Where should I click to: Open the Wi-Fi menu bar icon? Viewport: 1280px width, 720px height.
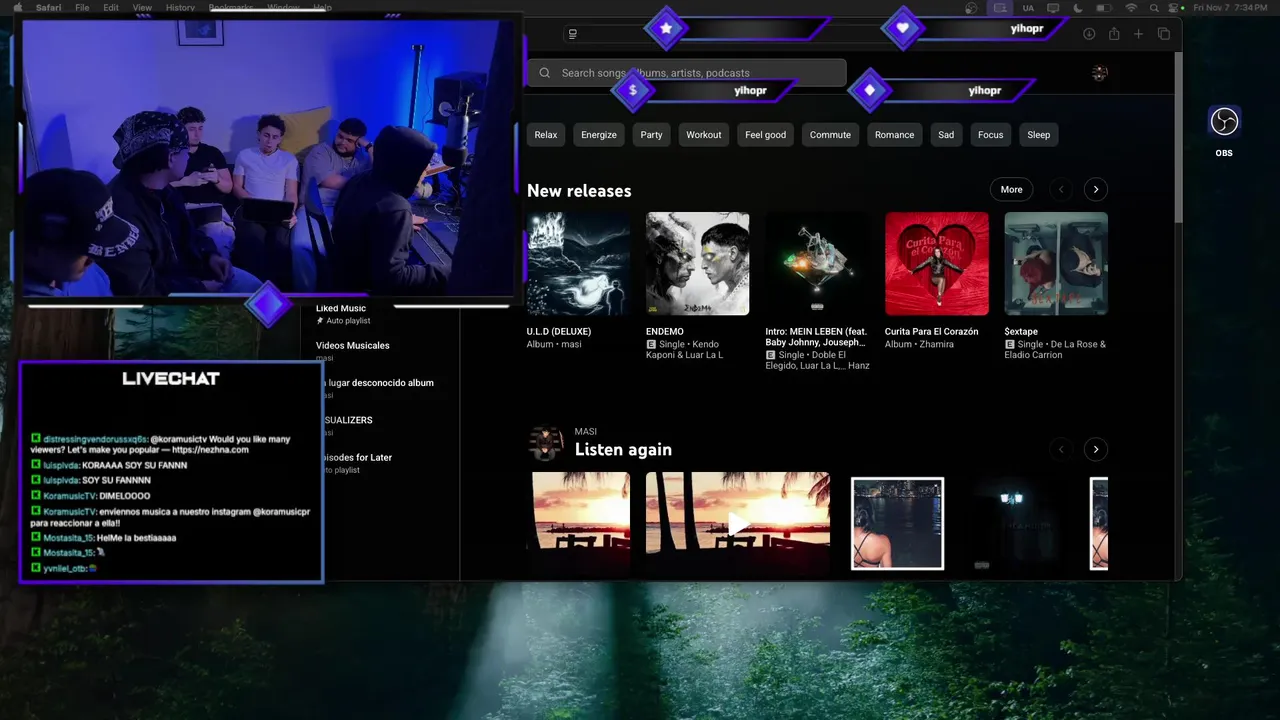coord(1131,7)
